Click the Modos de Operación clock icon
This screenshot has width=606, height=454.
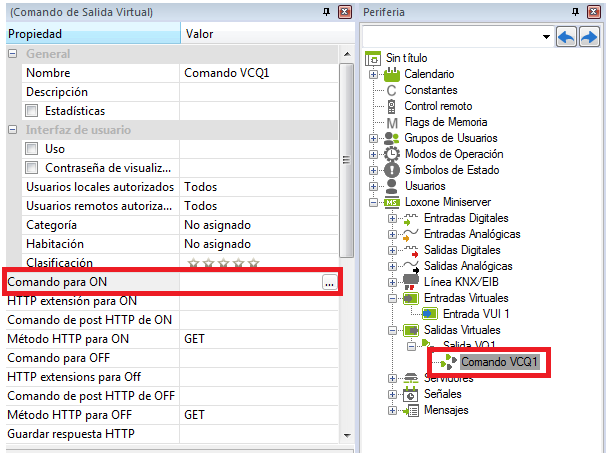(x=392, y=154)
